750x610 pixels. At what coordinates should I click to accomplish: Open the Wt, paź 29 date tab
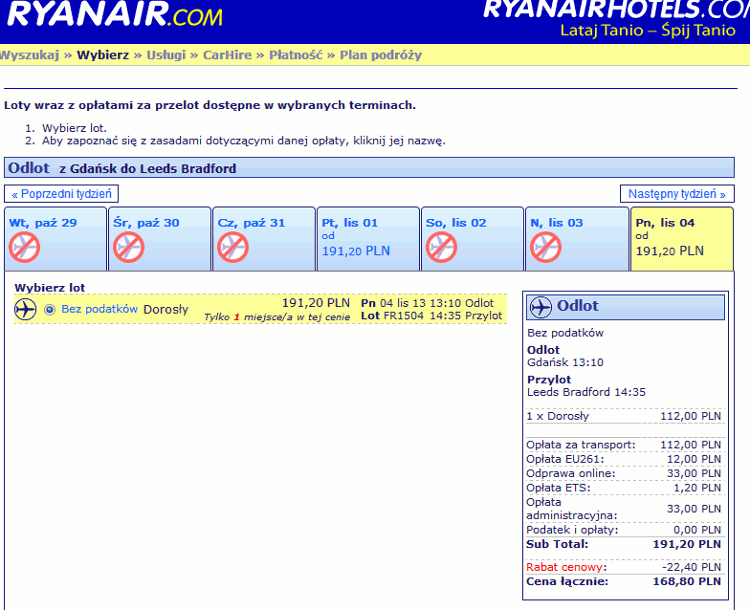pyautogui.click(x=55, y=239)
